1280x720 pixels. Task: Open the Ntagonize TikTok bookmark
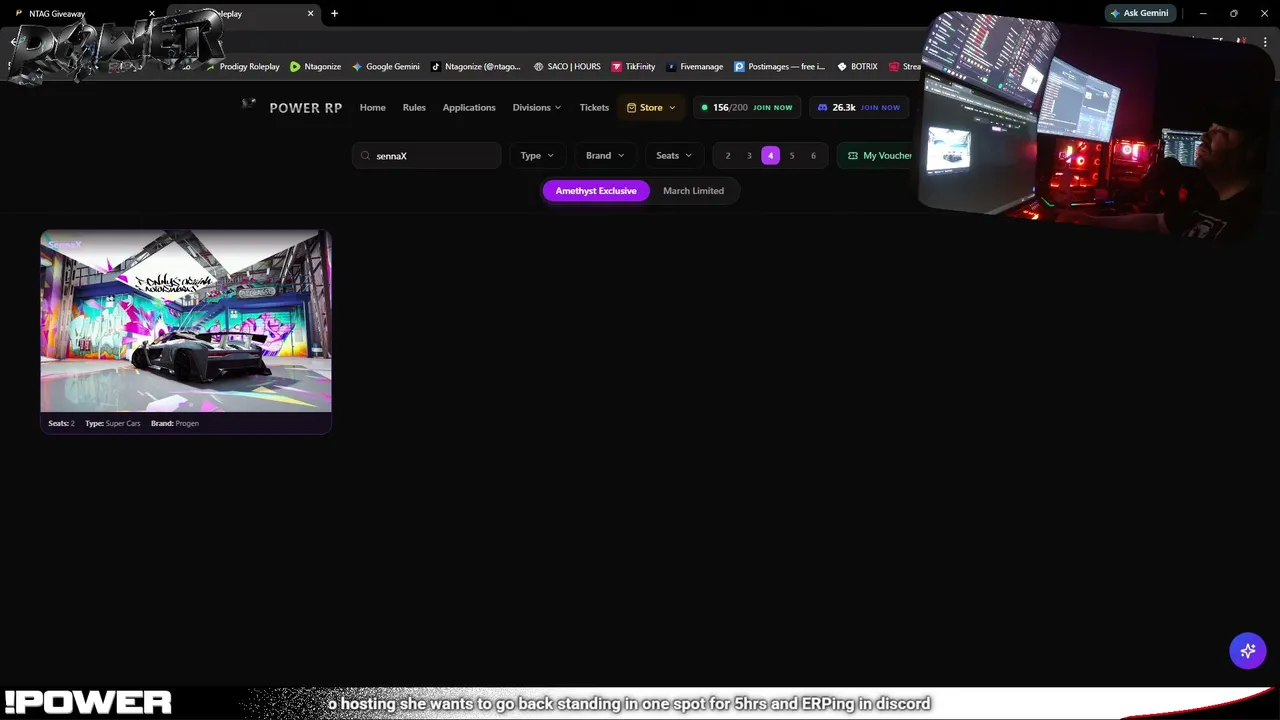[476, 67]
